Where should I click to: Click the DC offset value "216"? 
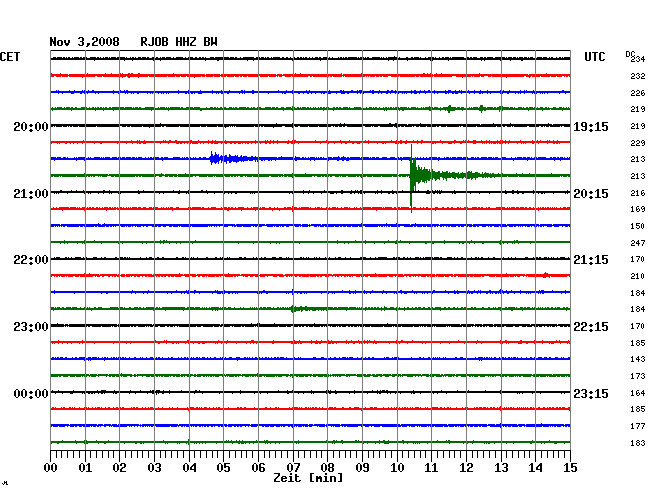638,193
